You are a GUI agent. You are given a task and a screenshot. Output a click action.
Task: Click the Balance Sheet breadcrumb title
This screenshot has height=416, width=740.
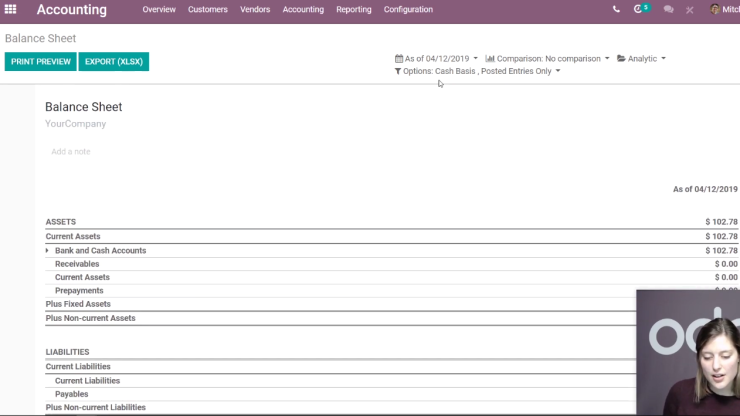pyautogui.click(x=41, y=38)
